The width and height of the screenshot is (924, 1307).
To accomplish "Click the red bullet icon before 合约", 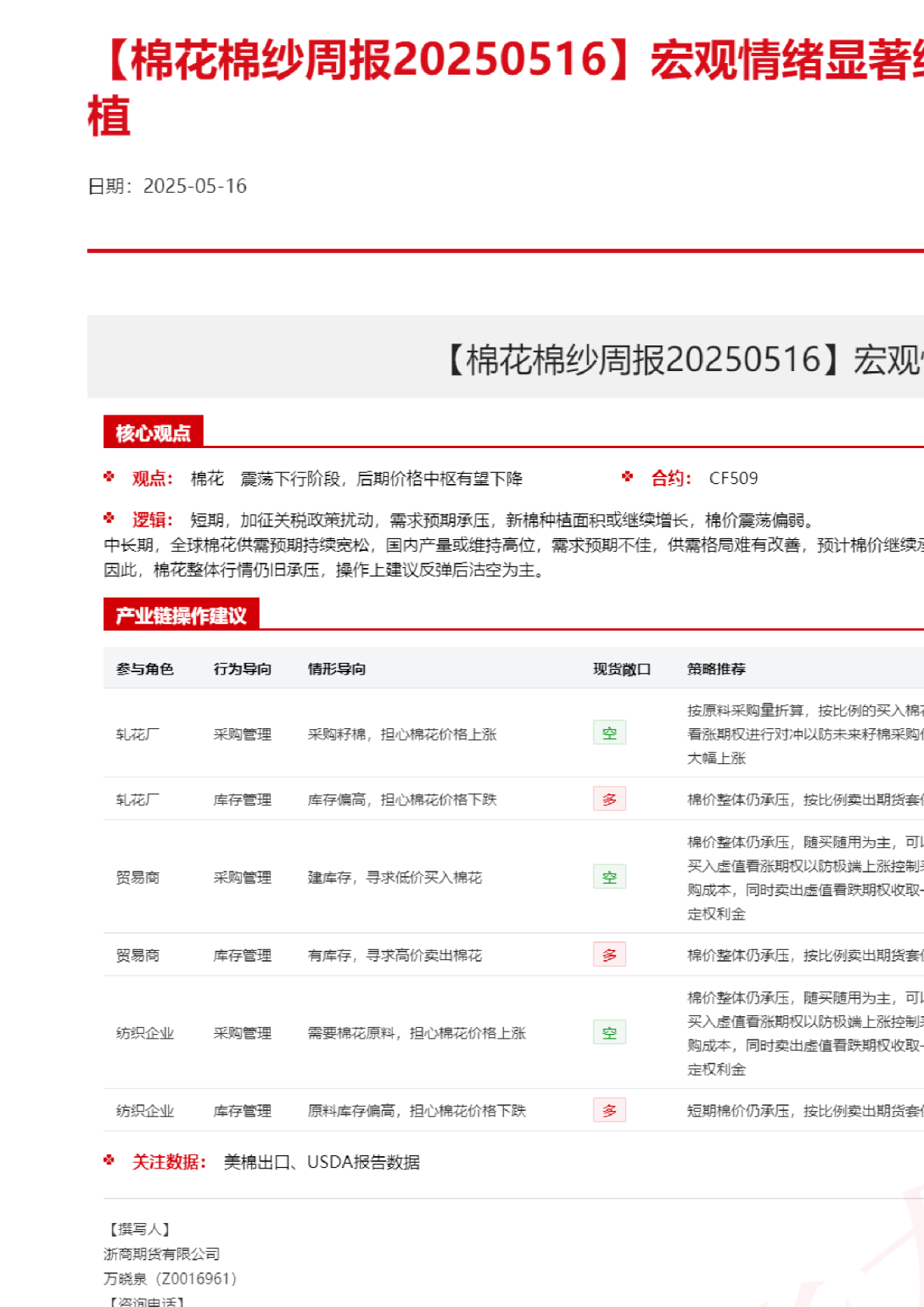I will tap(628, 477).
